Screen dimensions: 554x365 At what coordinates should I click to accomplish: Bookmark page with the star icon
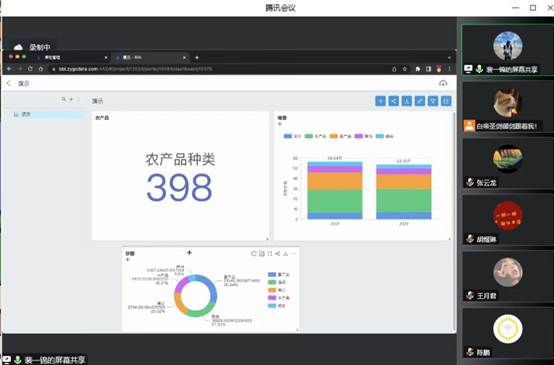(x=405, y=69)
